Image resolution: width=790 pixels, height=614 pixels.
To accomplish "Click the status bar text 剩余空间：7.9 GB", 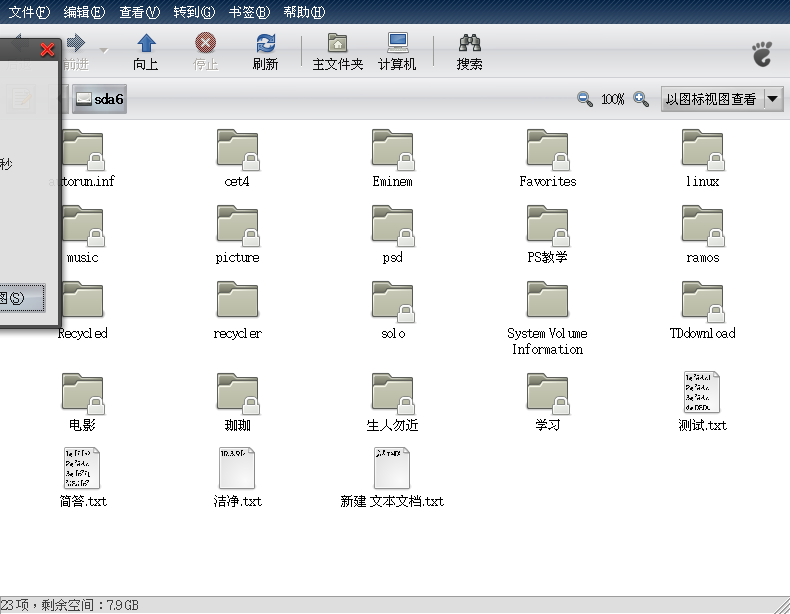I will pos(90,605).
